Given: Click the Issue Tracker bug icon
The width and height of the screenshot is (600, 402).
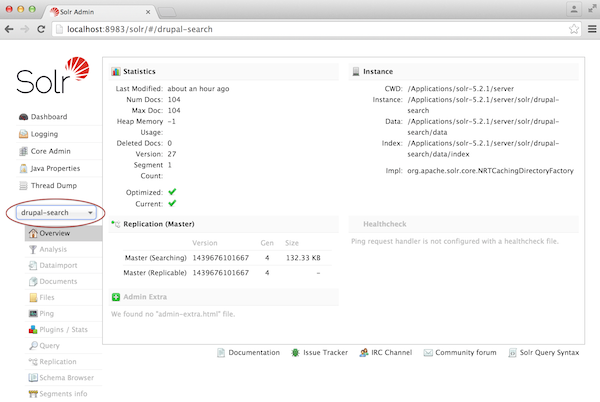Looking at the screenshot, I should [x=295, y=353].
